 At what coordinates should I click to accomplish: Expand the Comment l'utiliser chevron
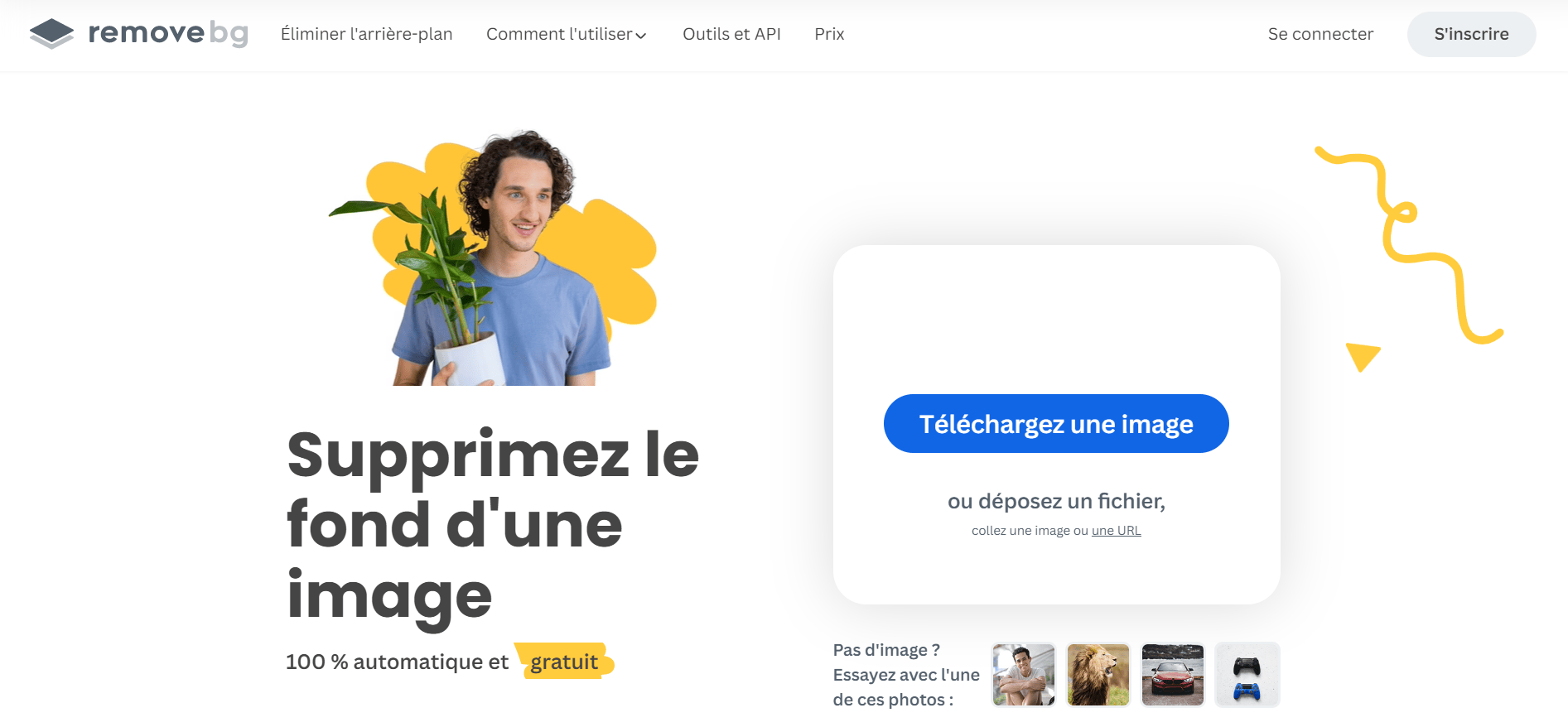pyautogui.click(x=640, y=36)
